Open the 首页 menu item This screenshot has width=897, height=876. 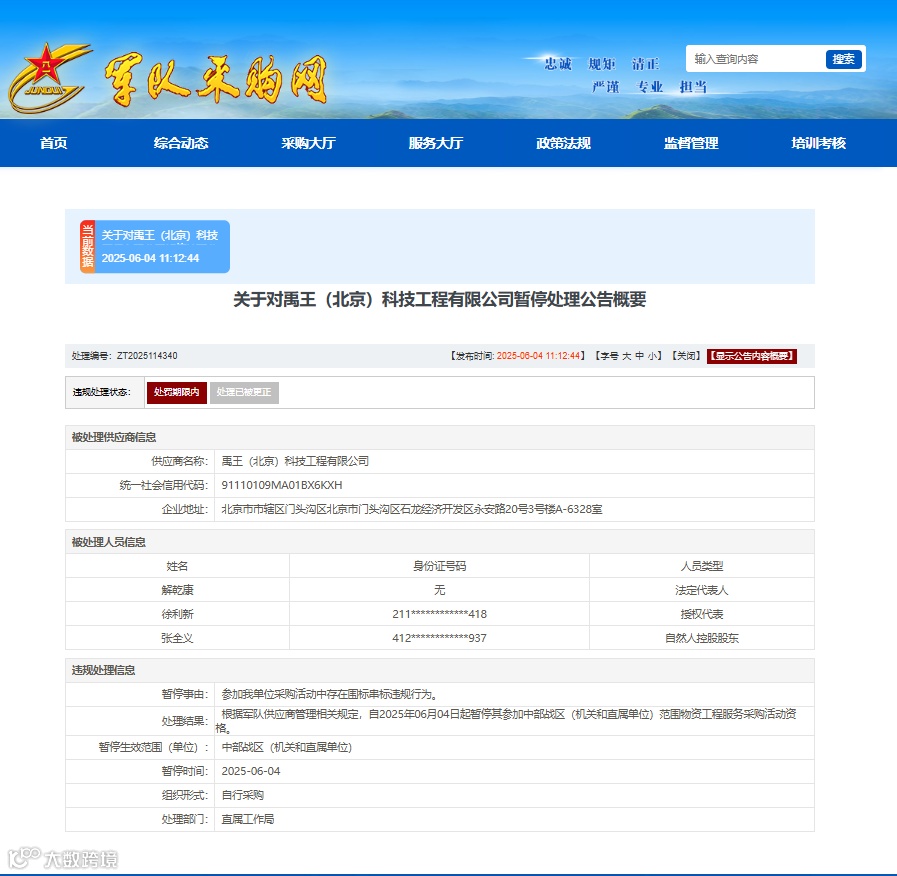click(52, 143)
